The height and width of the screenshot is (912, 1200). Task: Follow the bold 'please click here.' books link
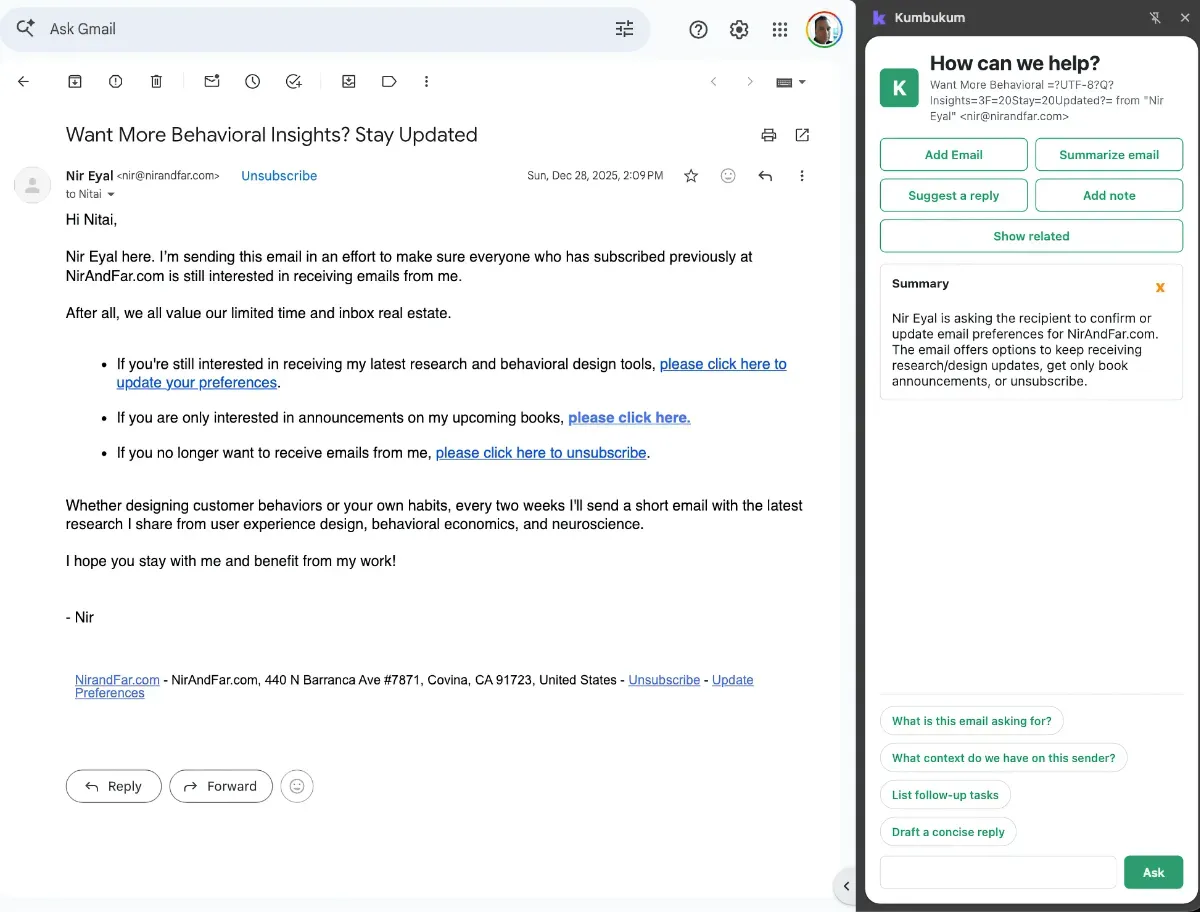629,418
